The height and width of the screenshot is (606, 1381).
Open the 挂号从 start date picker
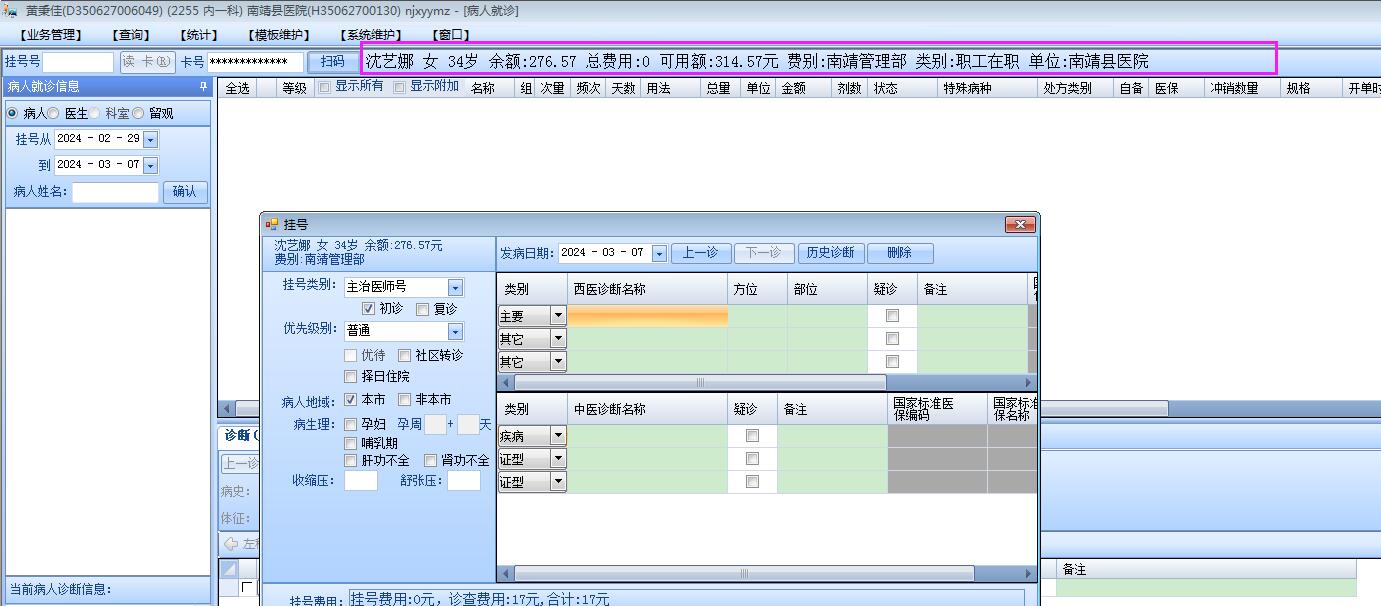click(150, 139)
